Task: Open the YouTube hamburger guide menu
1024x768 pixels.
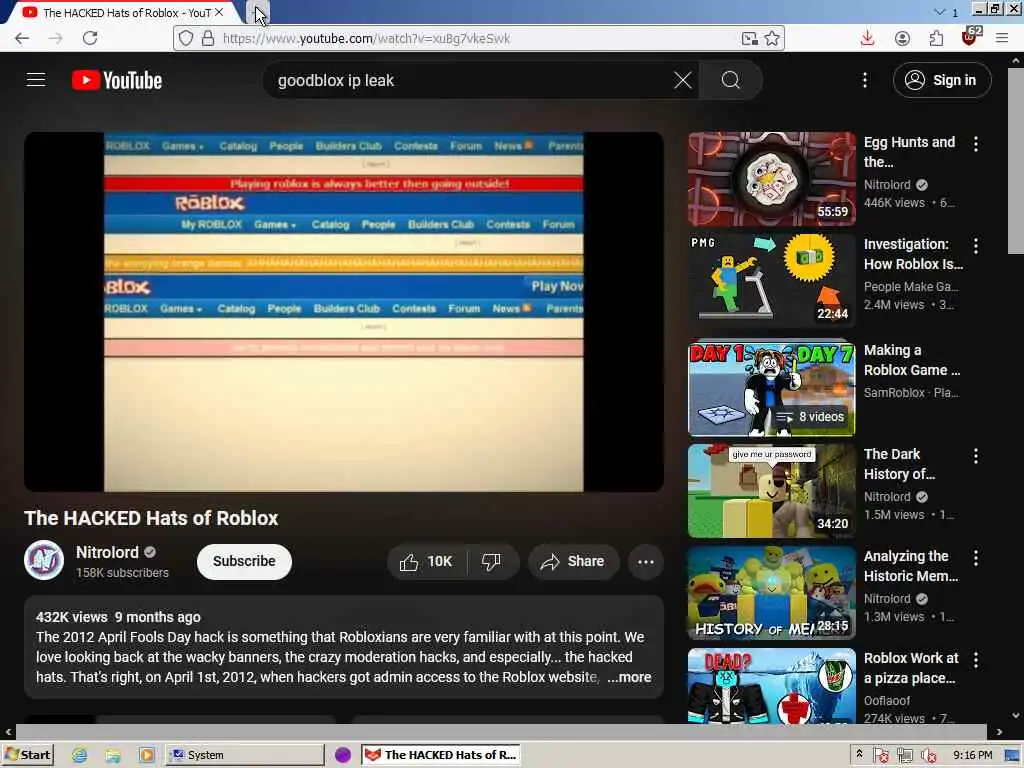Action: tap(36, 80)
